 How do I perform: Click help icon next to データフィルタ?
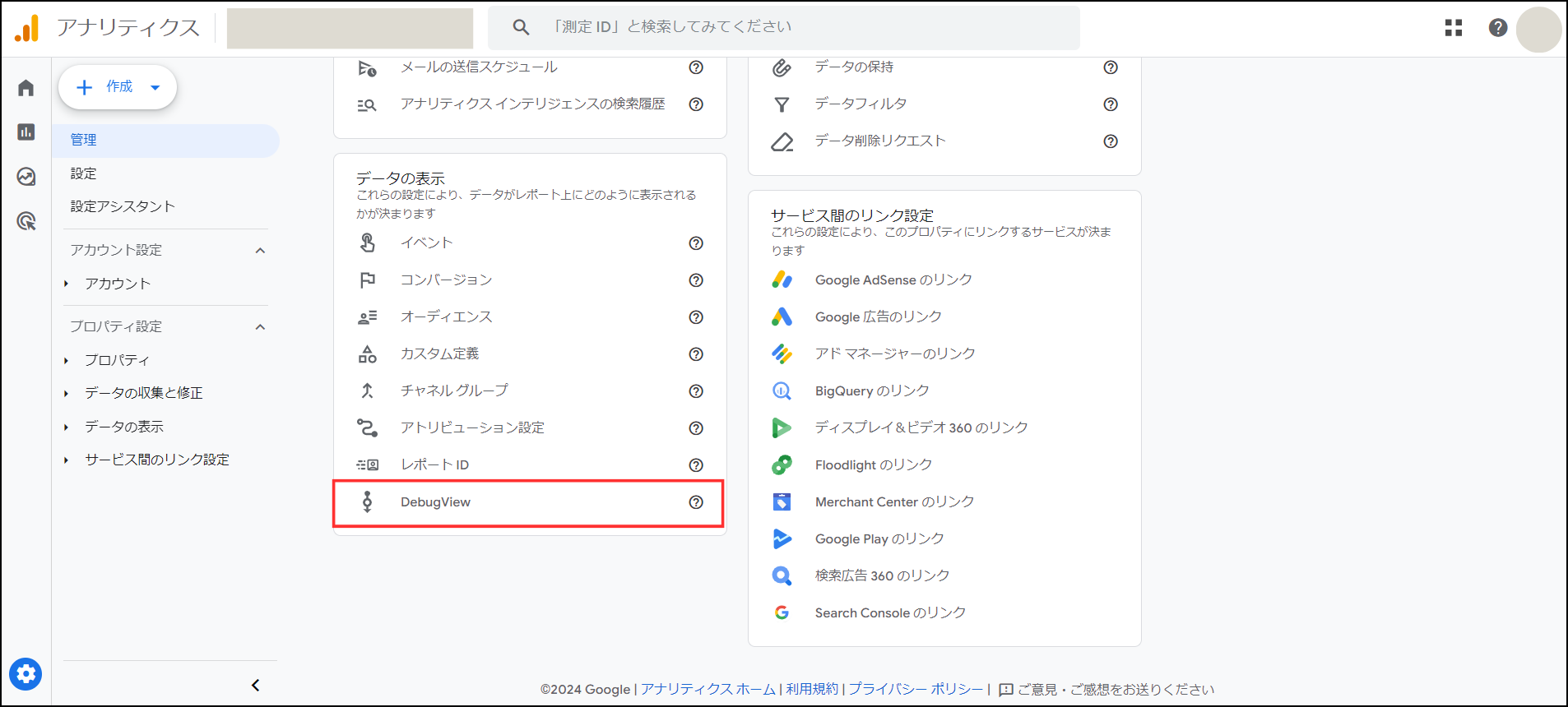[1111, 104]
